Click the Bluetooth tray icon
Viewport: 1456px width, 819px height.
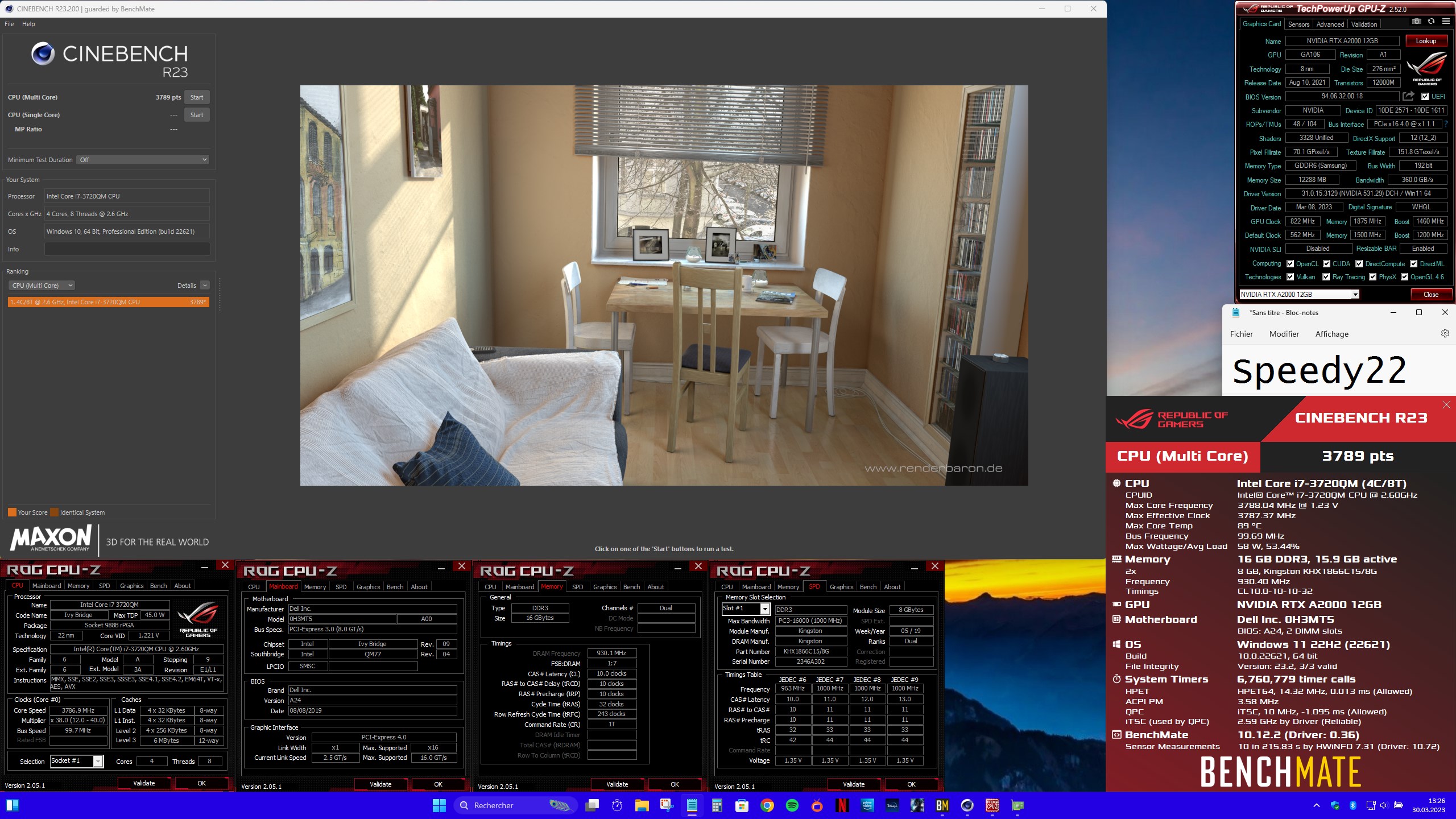tap(1353, 805)
